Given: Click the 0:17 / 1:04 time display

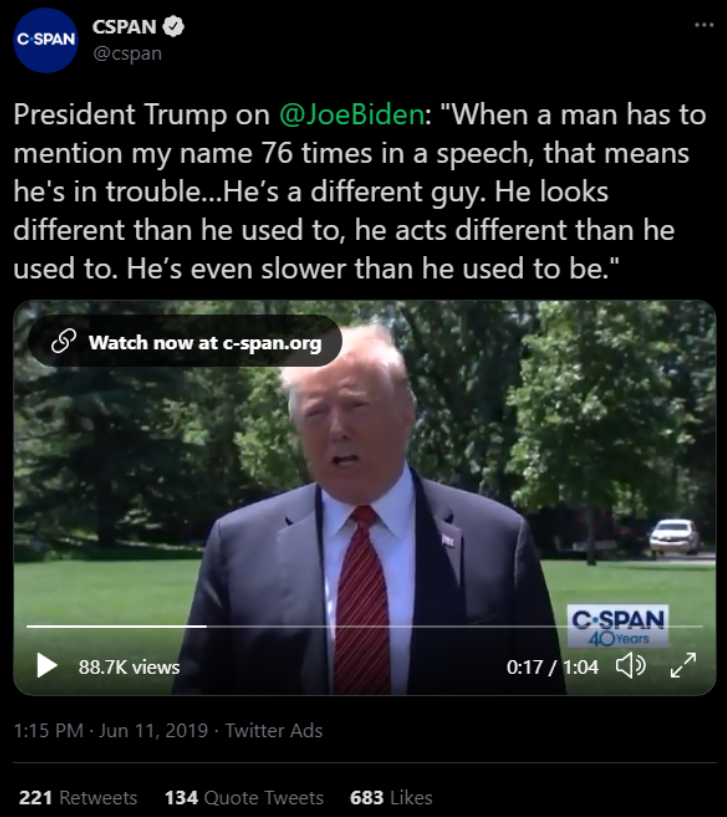Looking at the screenshot, I should (x=552, y=667).
